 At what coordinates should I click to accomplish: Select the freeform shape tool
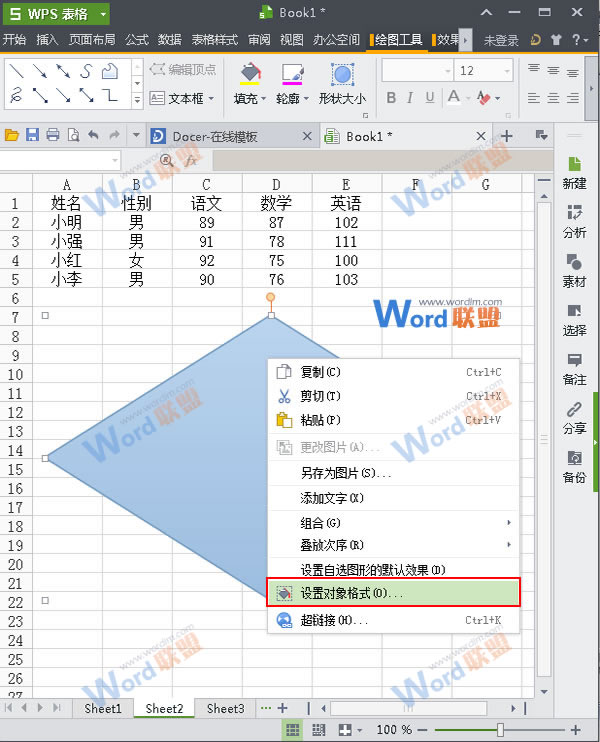pos(110,71)
